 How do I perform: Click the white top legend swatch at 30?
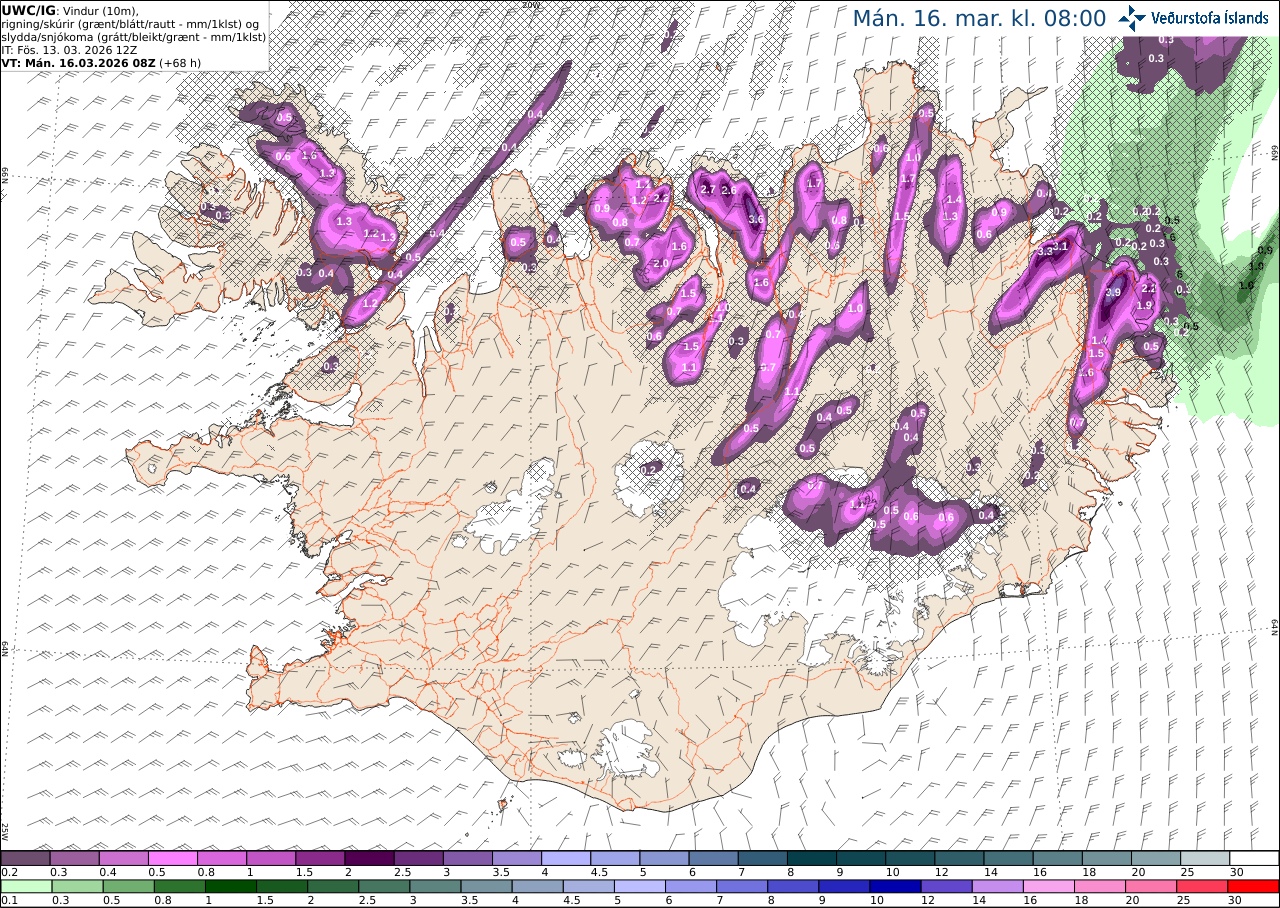pos(1254,858)
